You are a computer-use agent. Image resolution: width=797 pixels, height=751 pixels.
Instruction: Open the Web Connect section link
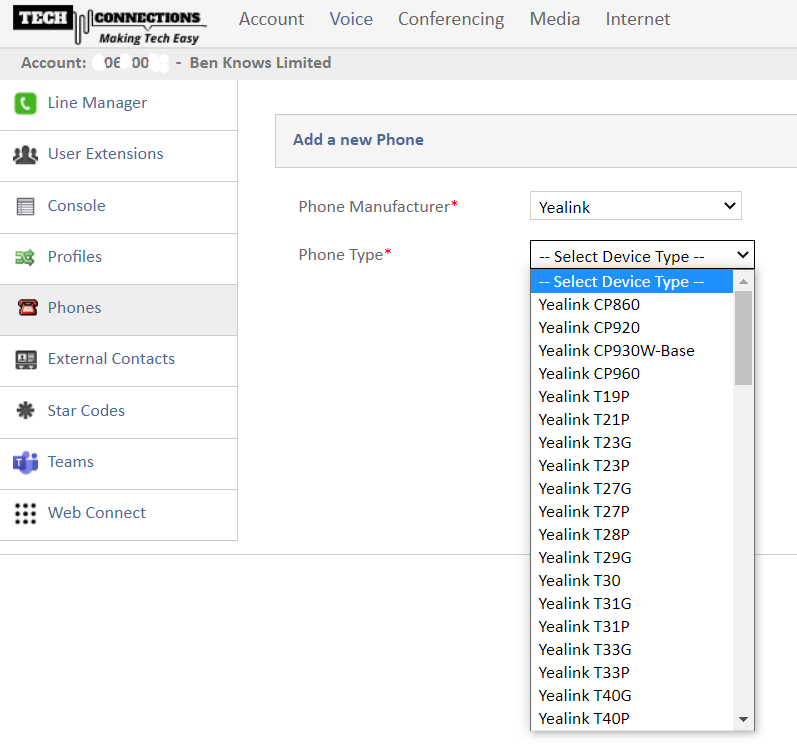(97, 513)
